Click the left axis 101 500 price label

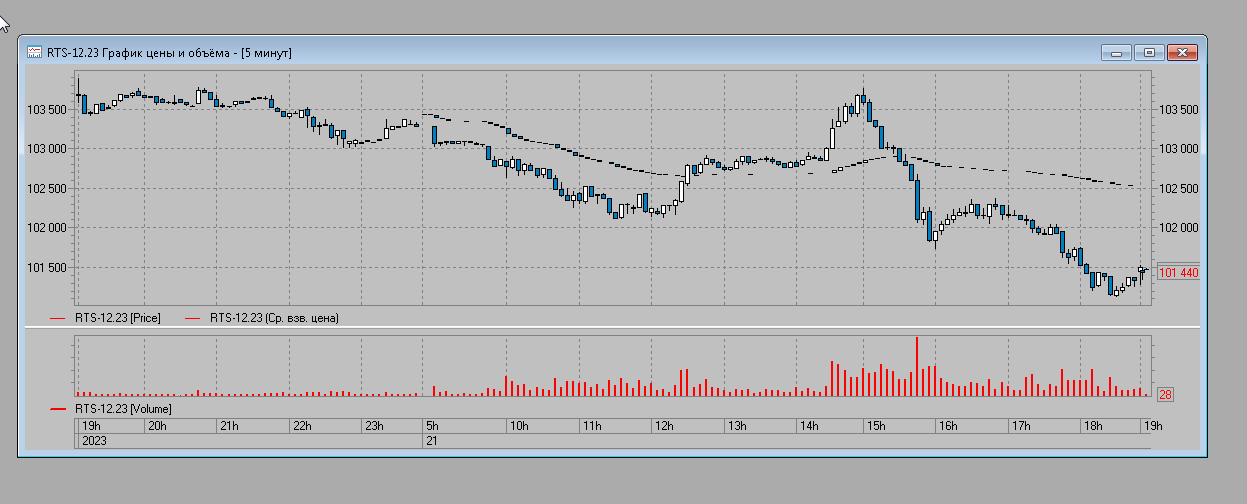pos(45,267)
